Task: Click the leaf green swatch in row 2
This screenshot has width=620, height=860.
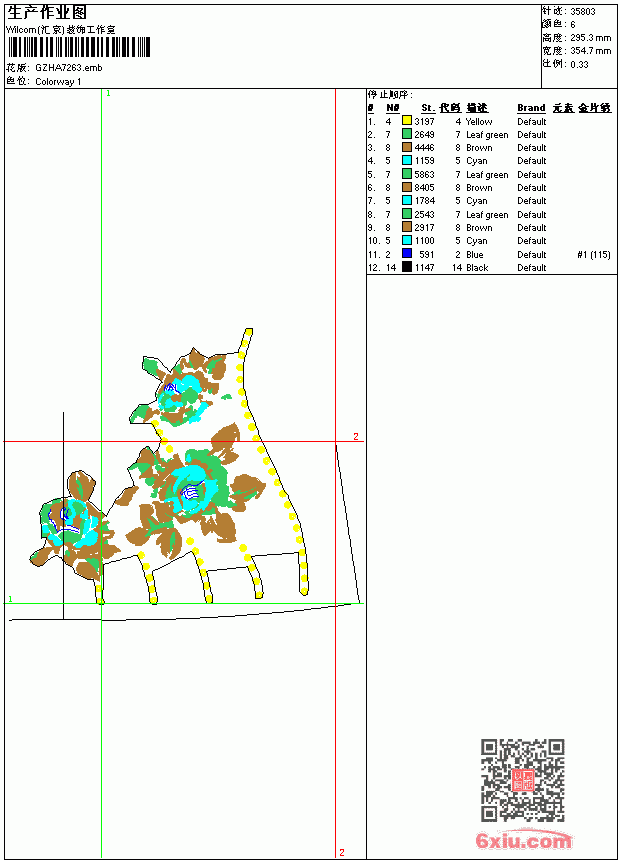Action: click(407, 134)
